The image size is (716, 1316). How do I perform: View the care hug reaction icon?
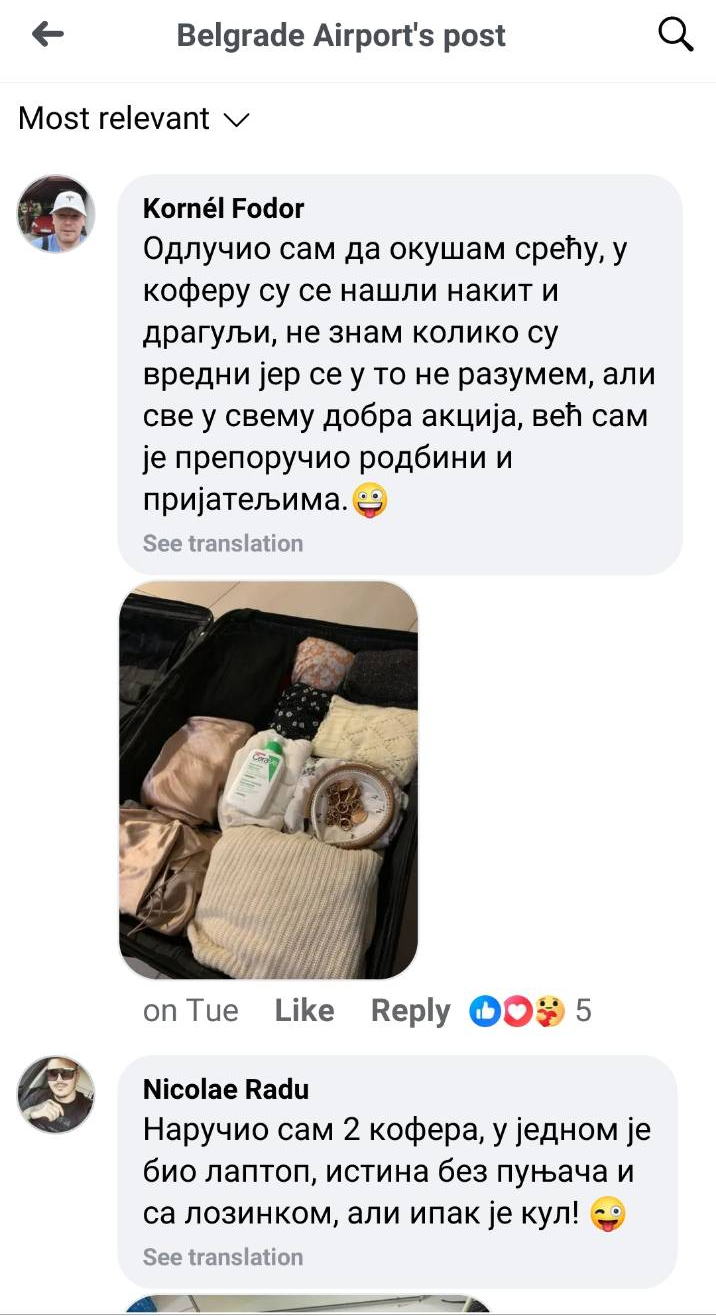549,1011
